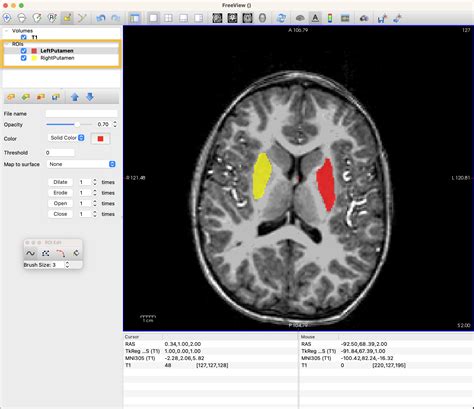Toggle the T1 volume checkbox
This screenshot has width=474, height=409.
click(24, 37)
